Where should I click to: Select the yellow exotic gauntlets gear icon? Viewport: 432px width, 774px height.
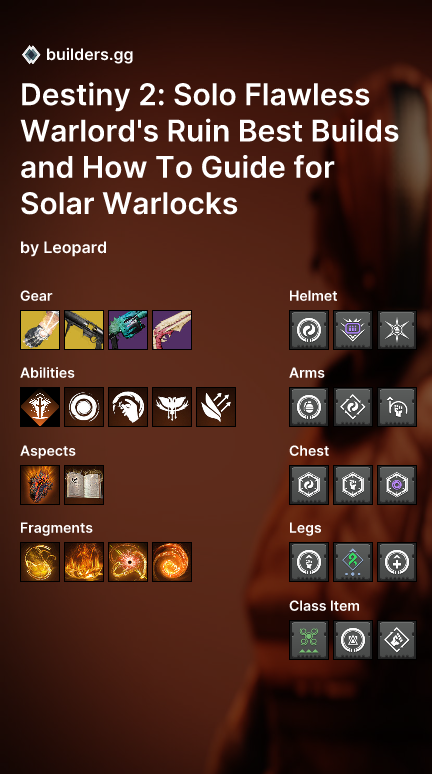(x=40, y=330)
